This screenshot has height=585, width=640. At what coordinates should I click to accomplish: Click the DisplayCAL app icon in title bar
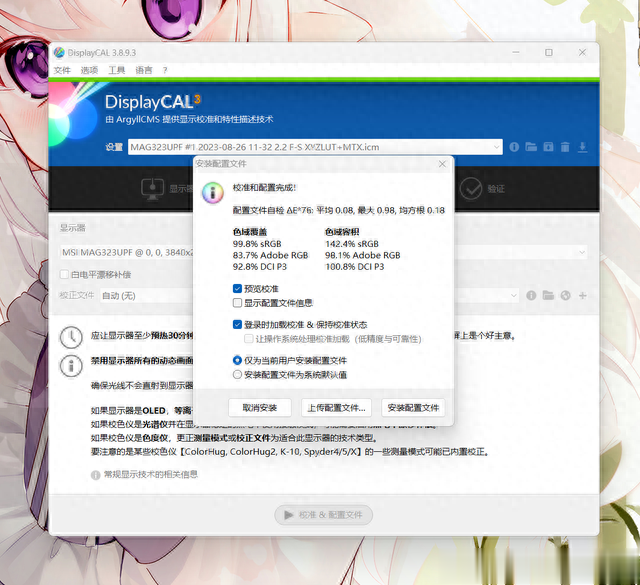pos(59,52)
